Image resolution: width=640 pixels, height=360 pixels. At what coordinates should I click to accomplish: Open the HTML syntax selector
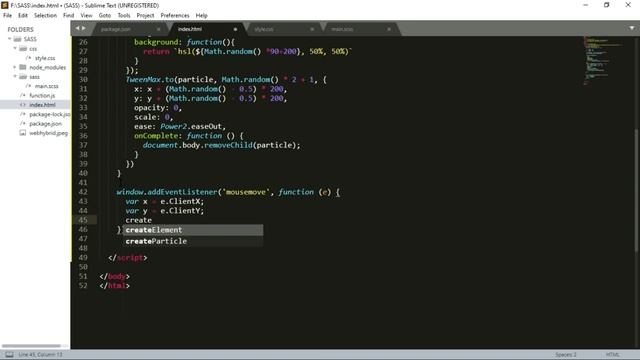(613, 355)
